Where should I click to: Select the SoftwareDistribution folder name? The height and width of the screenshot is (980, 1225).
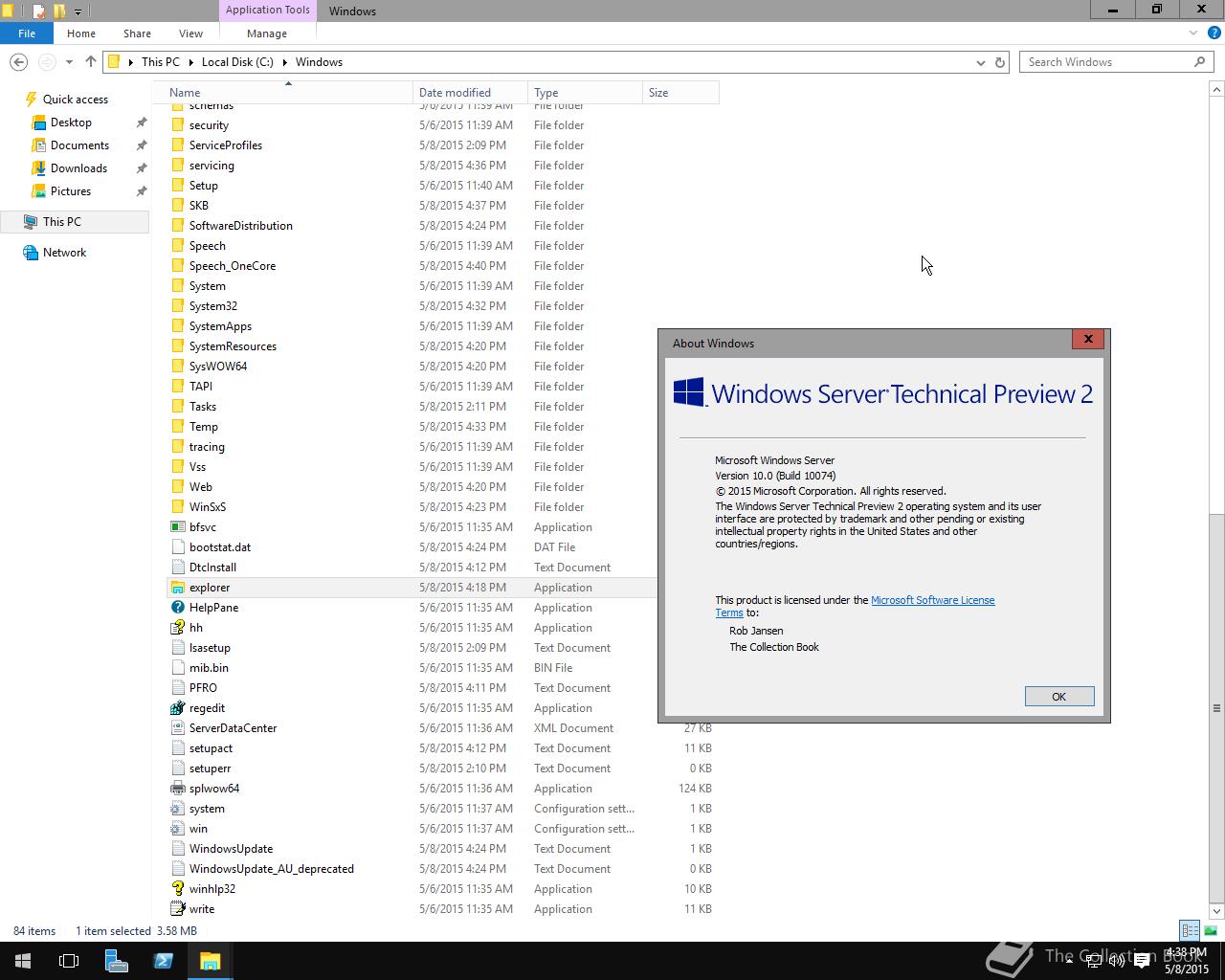pos(241,226)
